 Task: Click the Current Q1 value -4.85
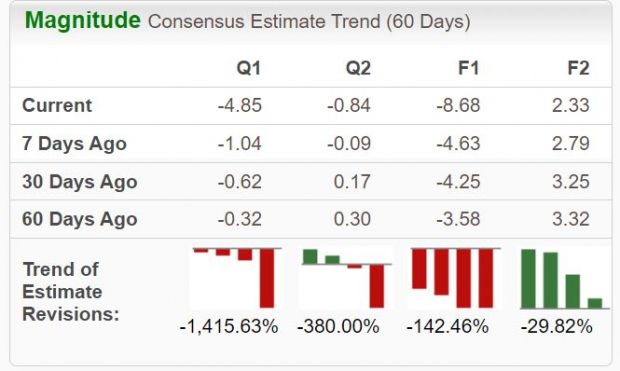pos(240,106)
